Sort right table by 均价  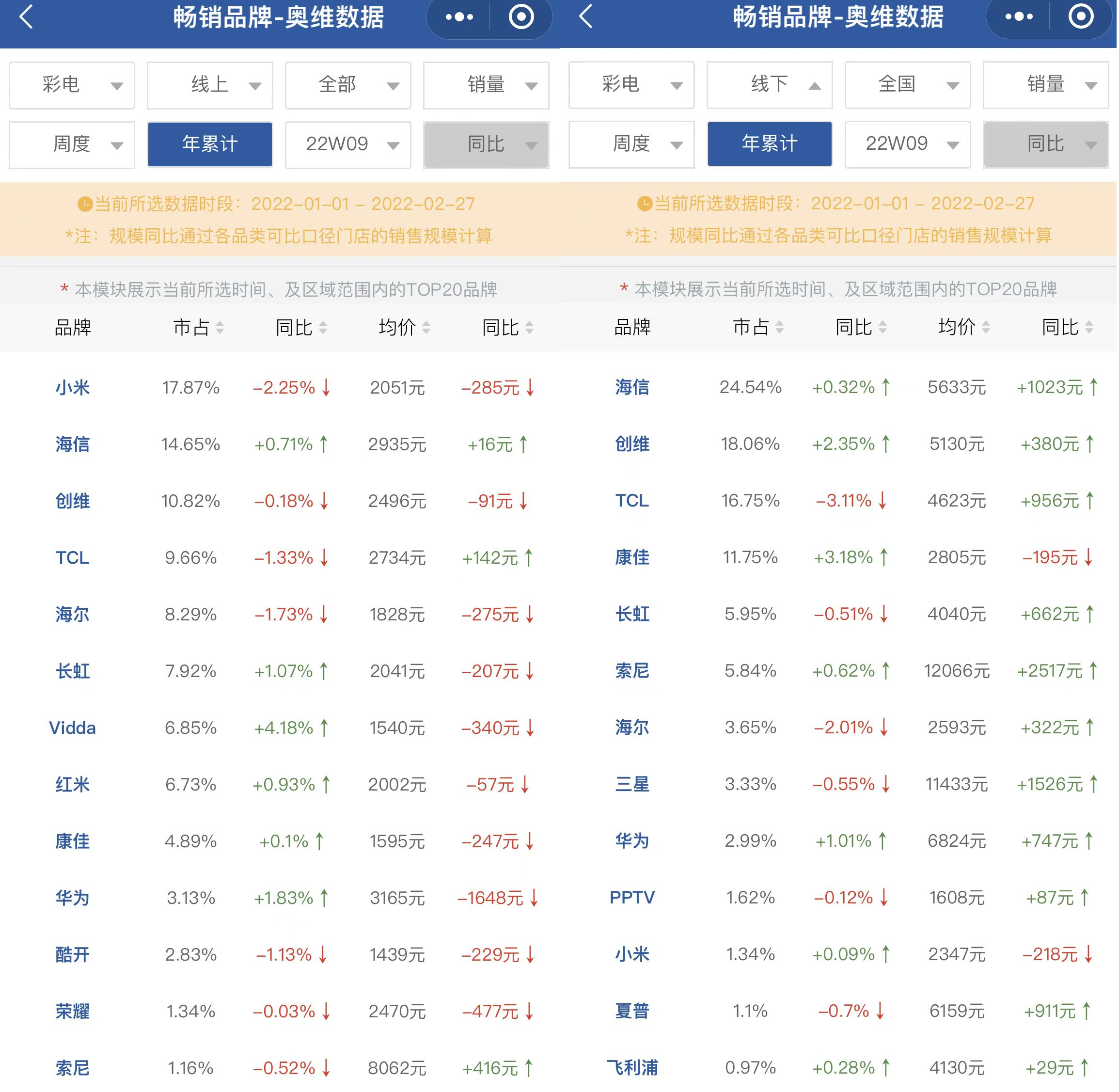tap(965, 328)
